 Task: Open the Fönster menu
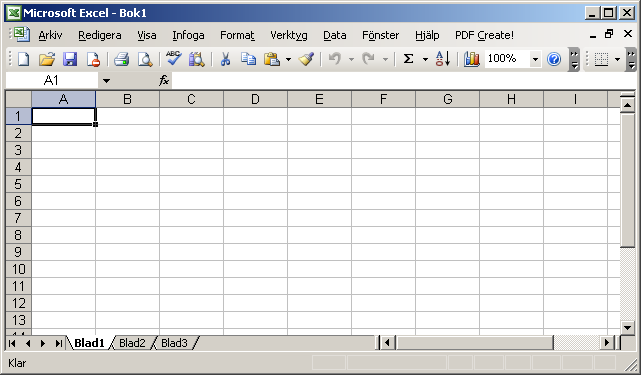pyautogui.click(x=381, y=36)
